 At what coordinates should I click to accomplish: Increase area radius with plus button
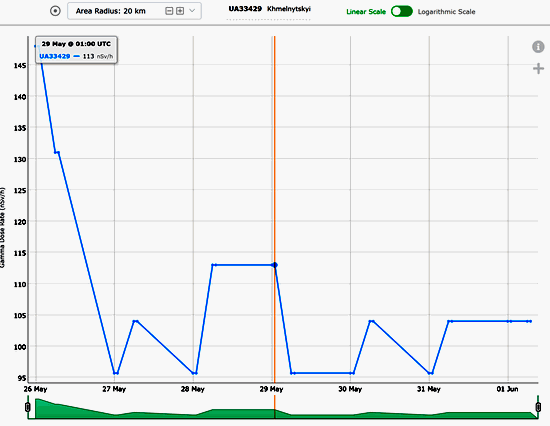pos(180,11)
